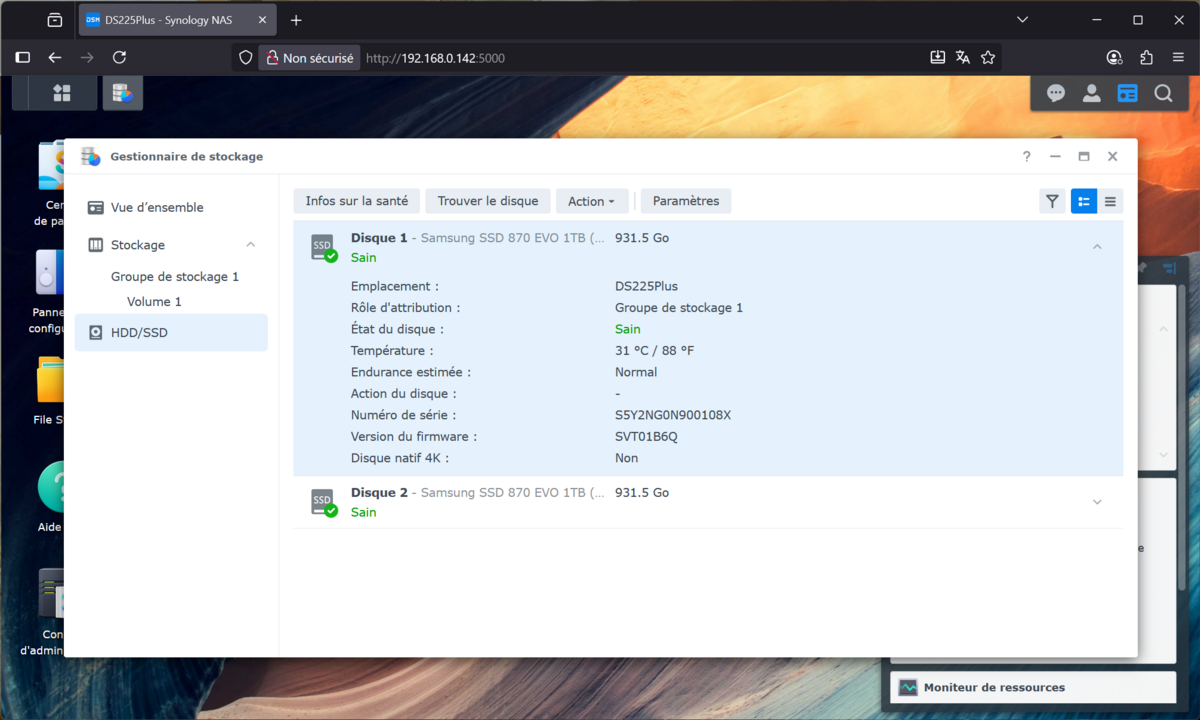Click the DSM search magnifier icon

1163,93
